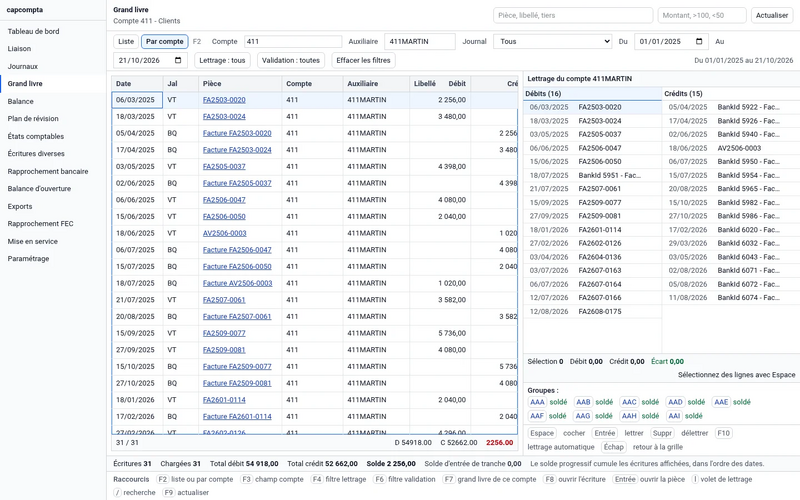The image size is (800, 500).
Task: Focus the Montant filter field
Action: click(702, 15)
